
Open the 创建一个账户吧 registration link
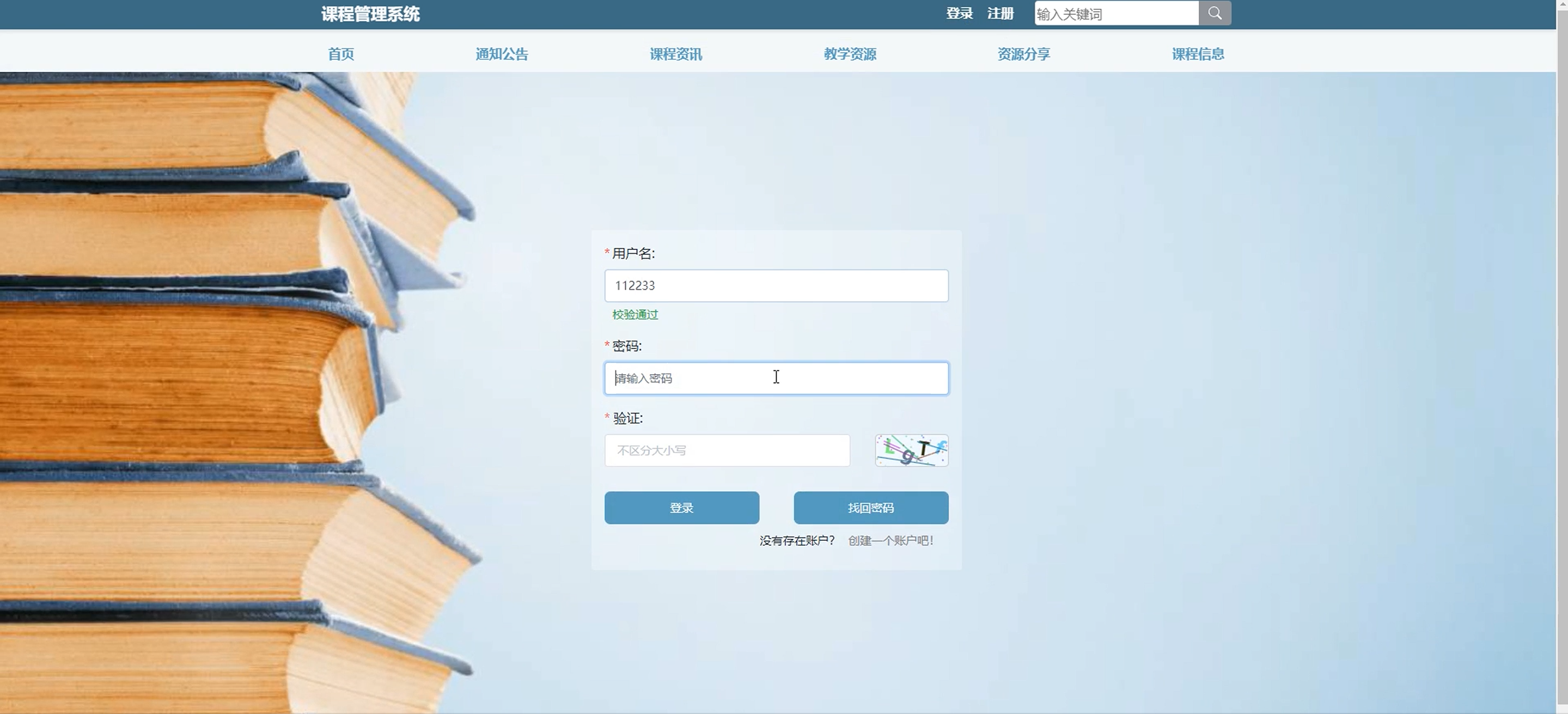click(x=890, y=540)
